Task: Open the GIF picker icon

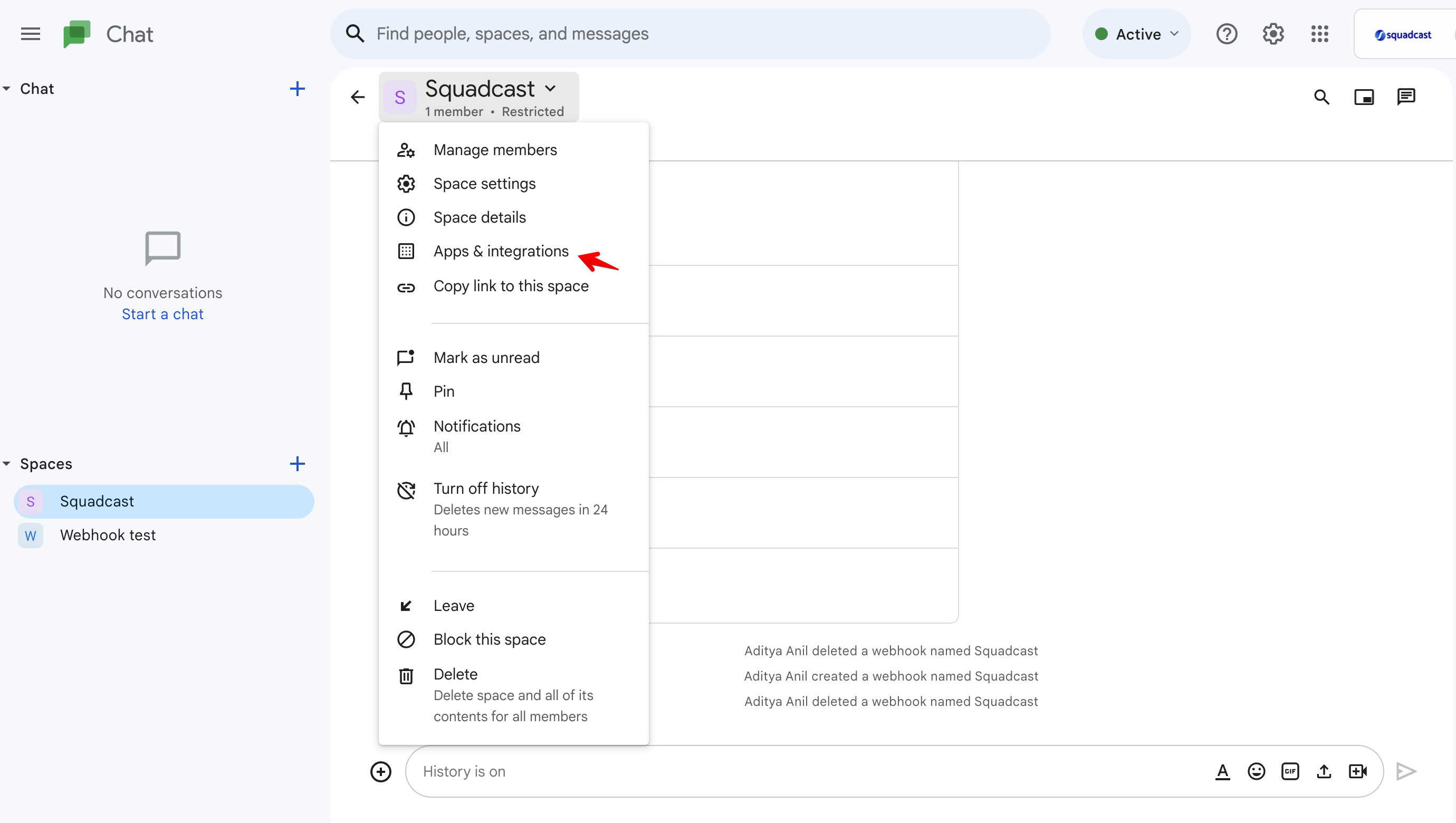Action: (x=1290, y=771)
